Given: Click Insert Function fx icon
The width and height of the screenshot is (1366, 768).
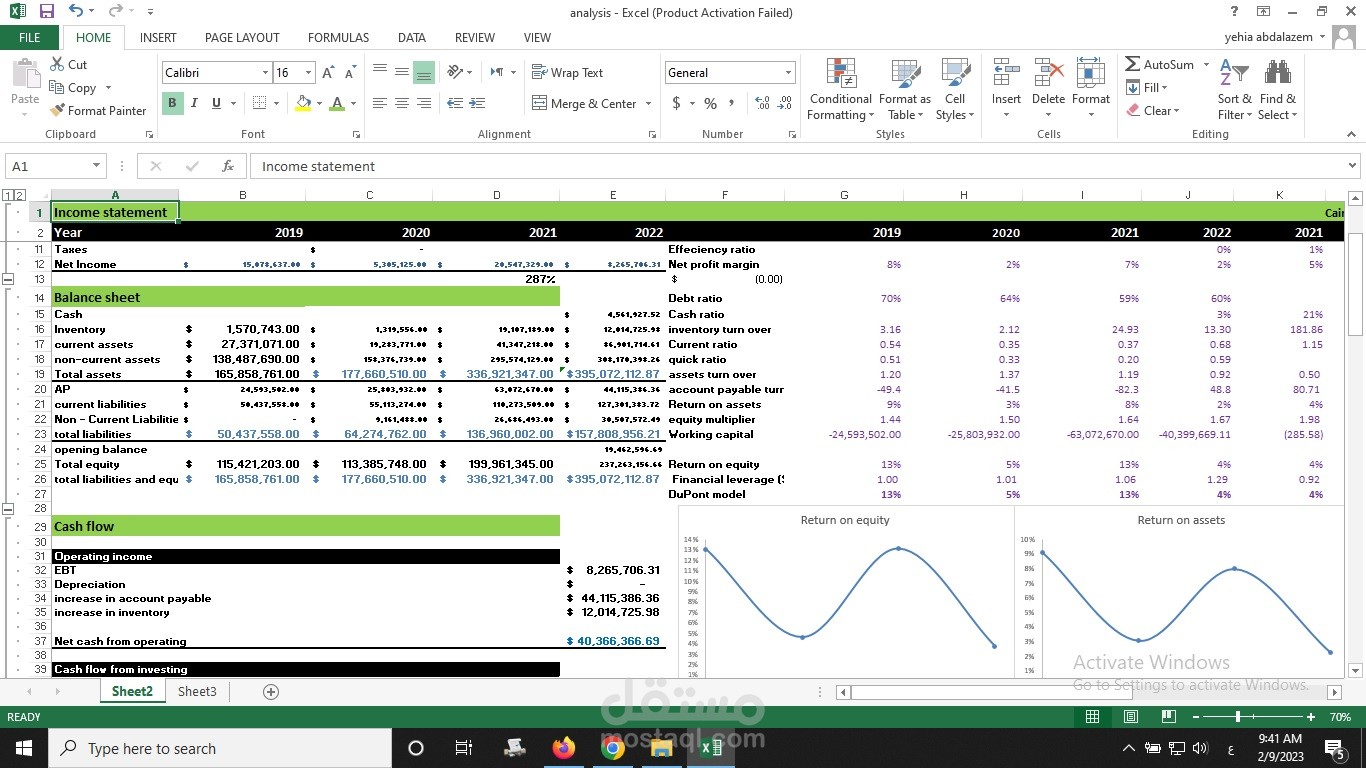Looking at the screenshot, I should coord(228,166).
